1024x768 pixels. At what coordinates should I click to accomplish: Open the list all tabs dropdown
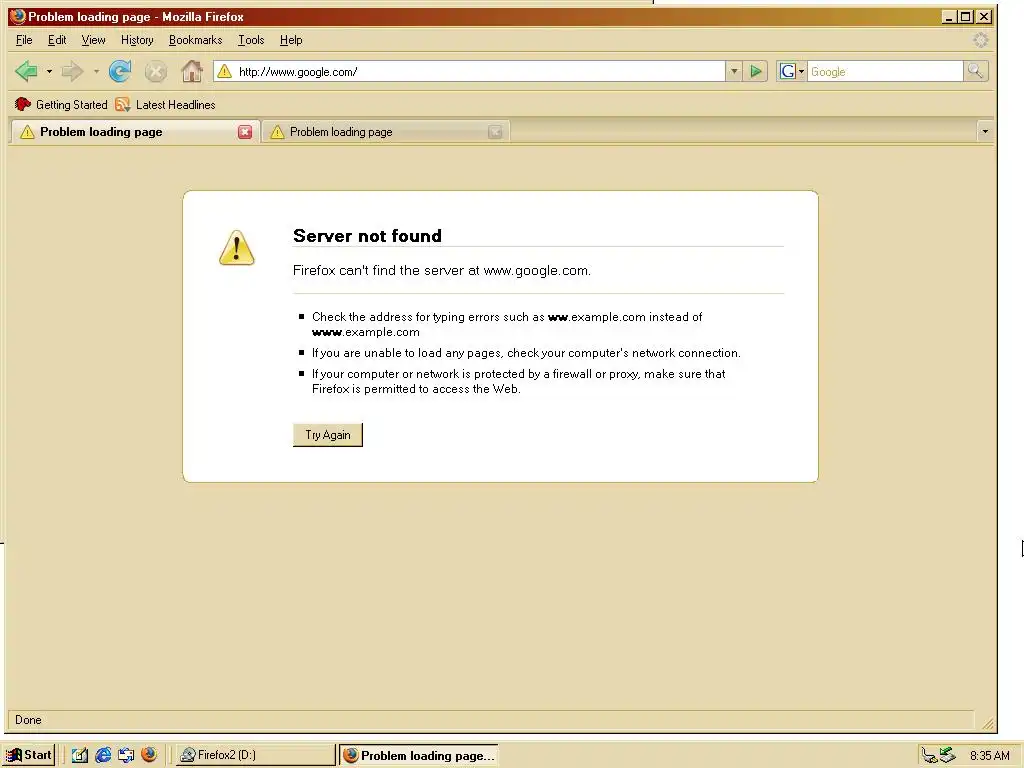(x=985, y=132)
